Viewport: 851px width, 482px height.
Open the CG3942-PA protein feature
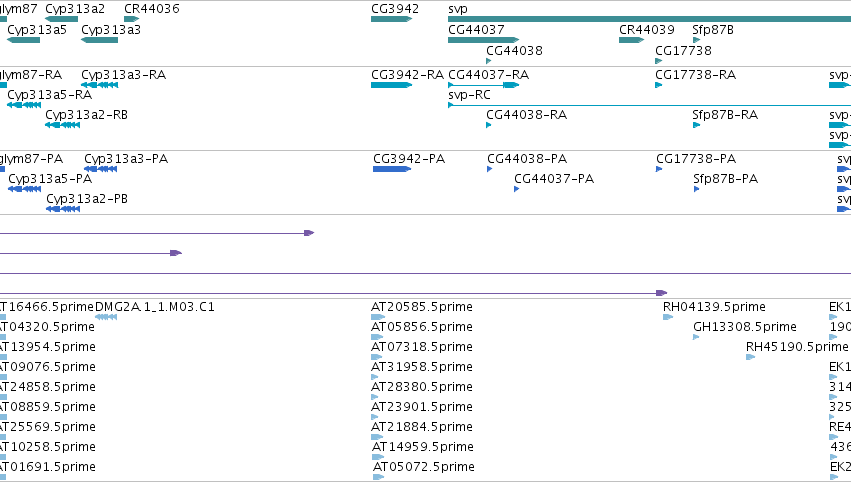(392, 169)
